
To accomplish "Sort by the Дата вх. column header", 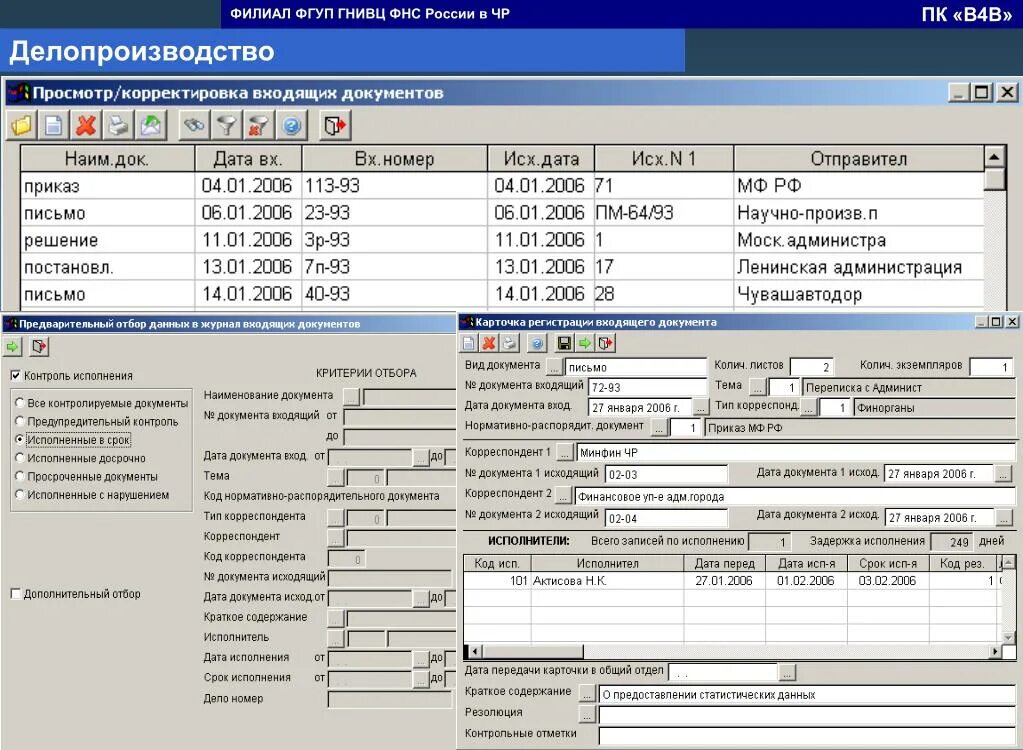I will 249,158.
